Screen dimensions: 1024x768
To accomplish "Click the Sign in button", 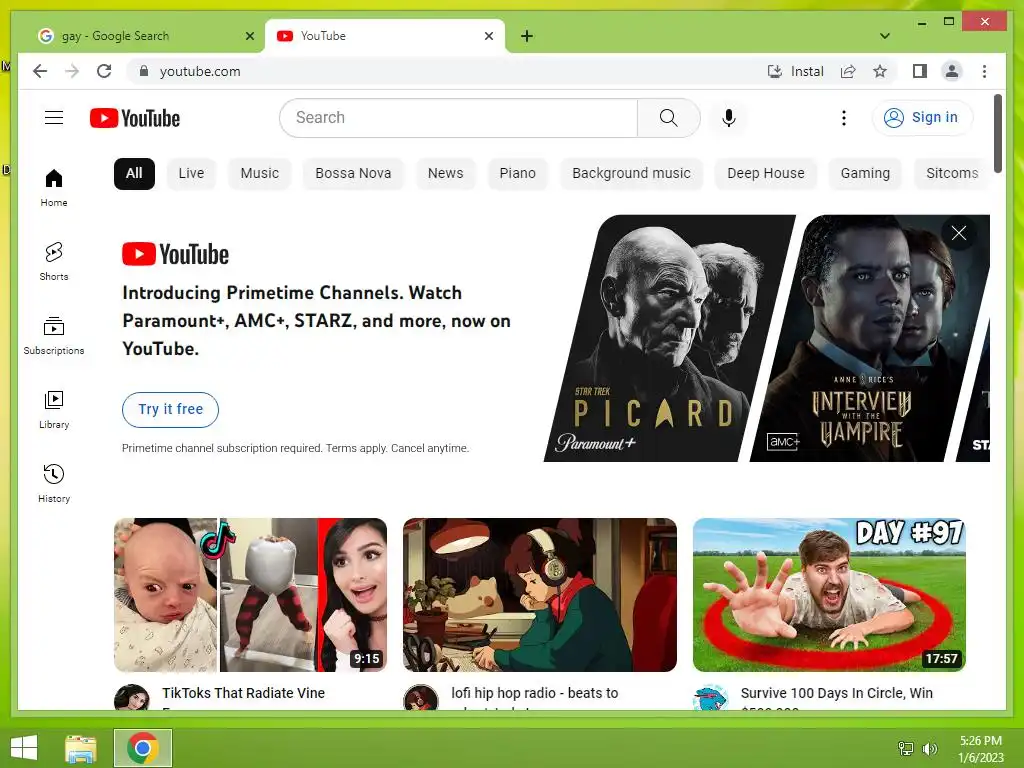I will click(x=921, y=118).
